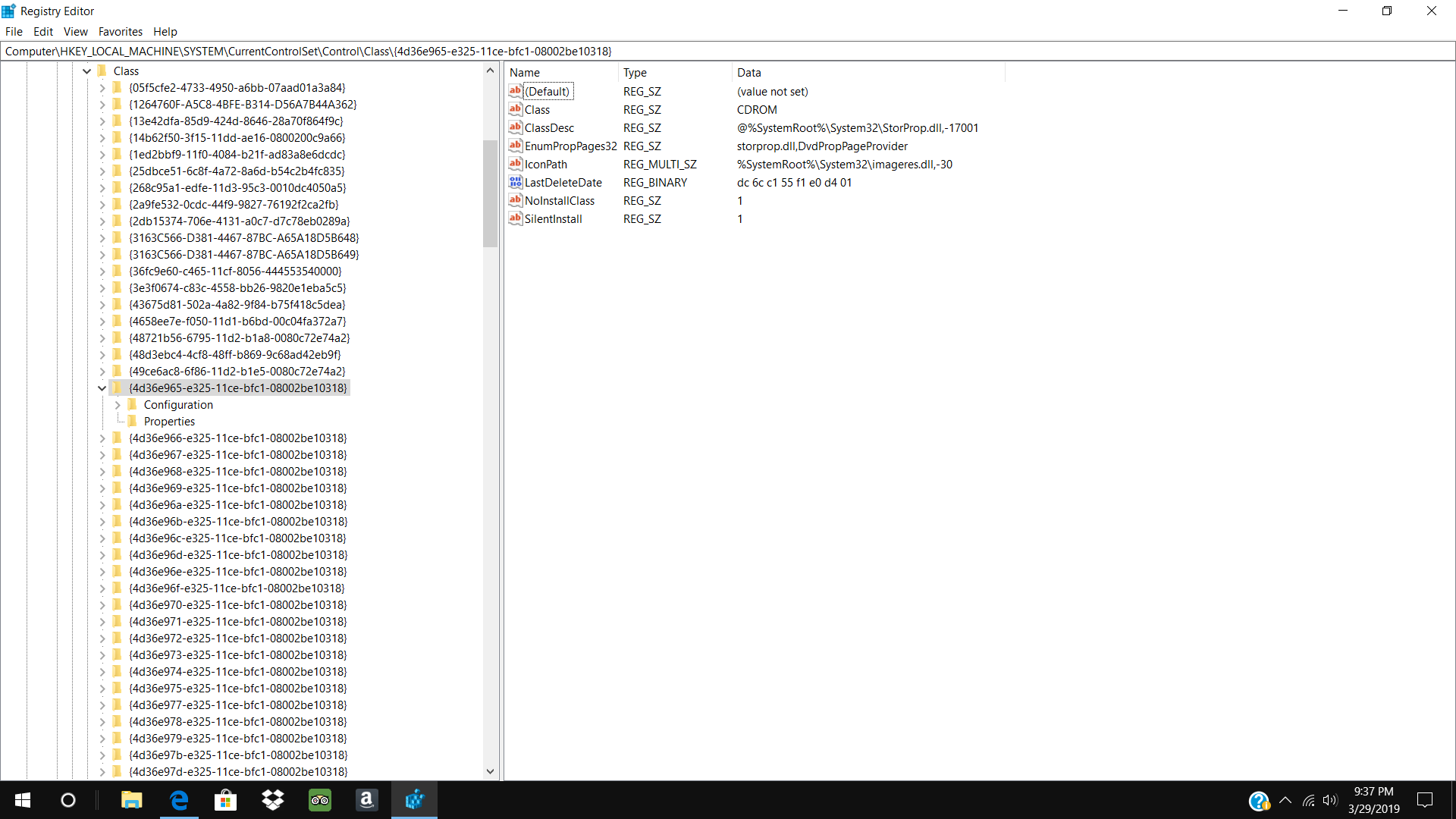Expand the {4d36e966-e325-11ce-bfc1-08002be10318} key
The height and width of the screenshot is (819, 1456).
click(x=102, y=438)
